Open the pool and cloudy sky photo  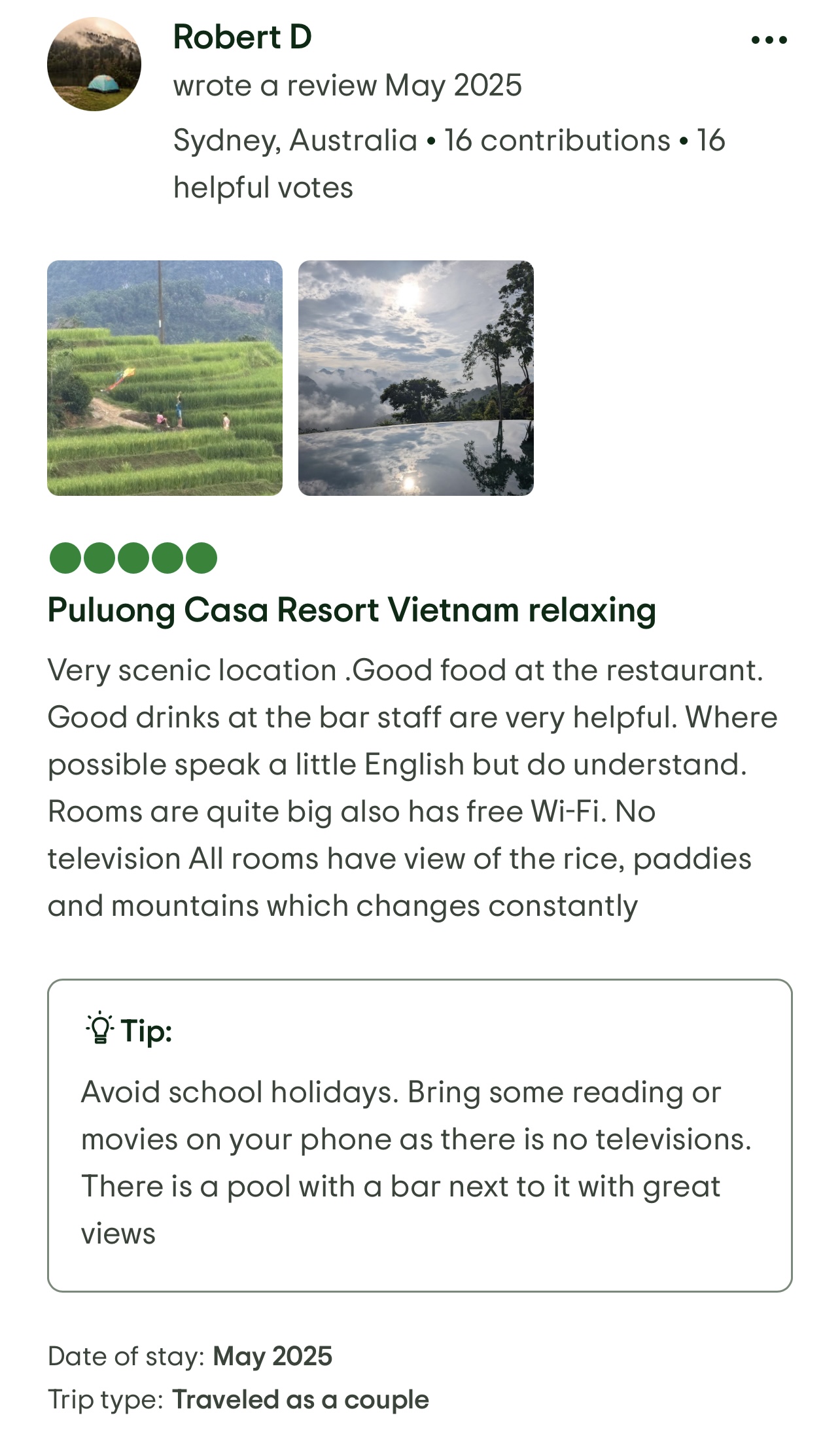click(416, 378)
